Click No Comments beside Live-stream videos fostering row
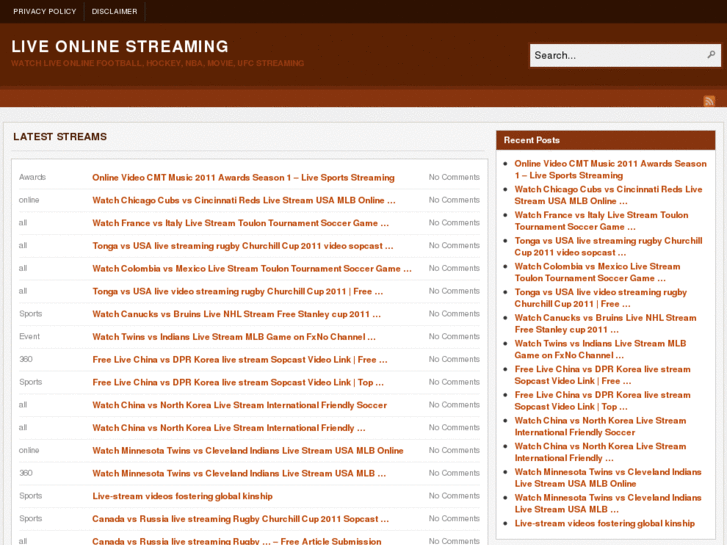Viewport: 727px width, 545px height. coord(454,495)
